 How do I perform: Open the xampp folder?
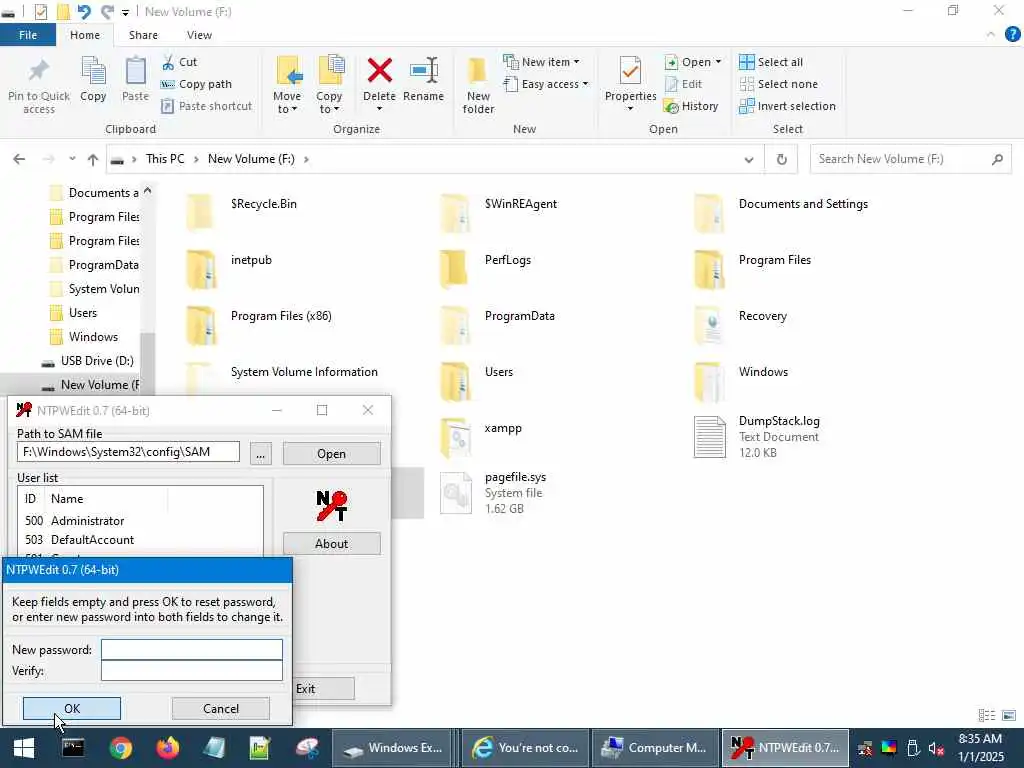482,436
